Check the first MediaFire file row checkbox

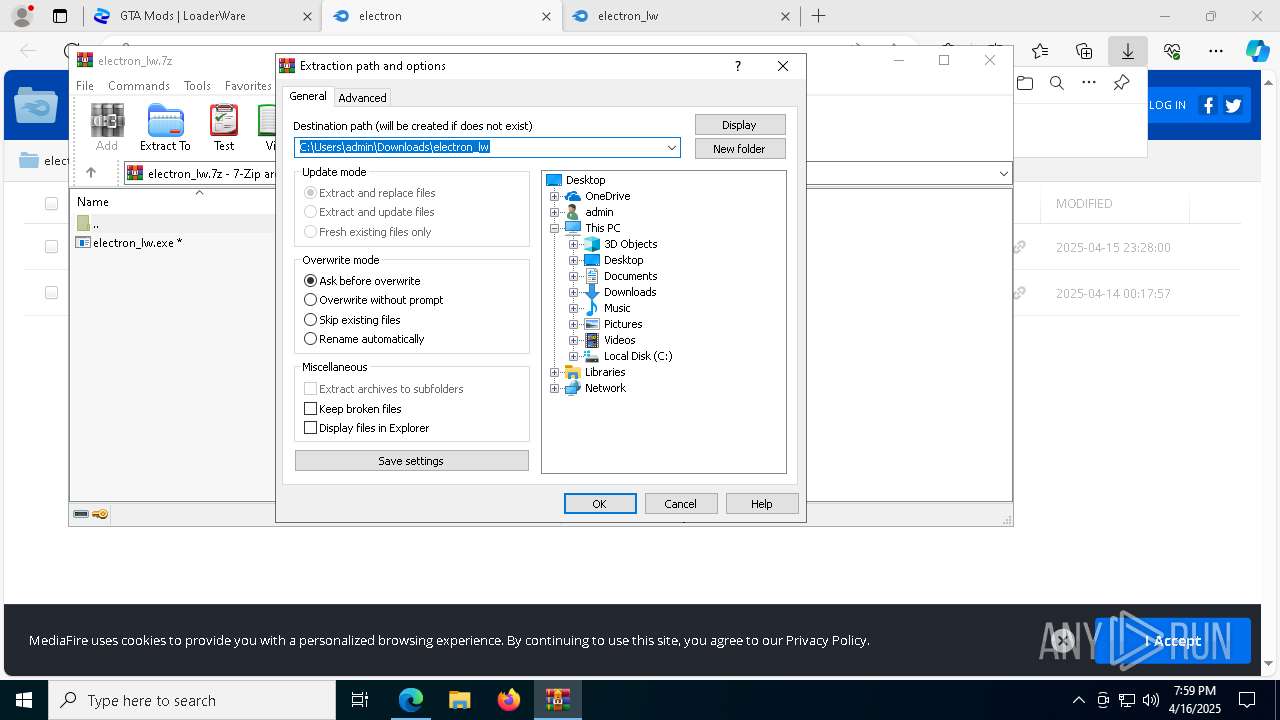51,247
